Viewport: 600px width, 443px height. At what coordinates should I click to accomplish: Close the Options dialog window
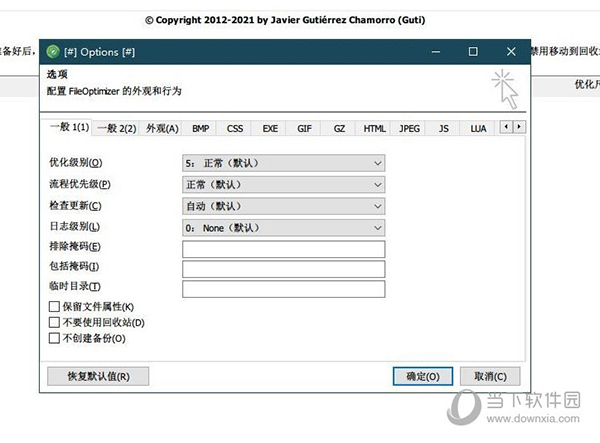pos(511,52)
